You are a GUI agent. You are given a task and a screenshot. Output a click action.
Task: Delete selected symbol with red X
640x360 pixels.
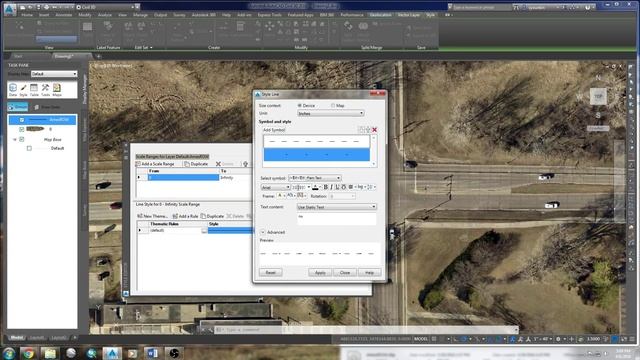(x=374, y=130)
